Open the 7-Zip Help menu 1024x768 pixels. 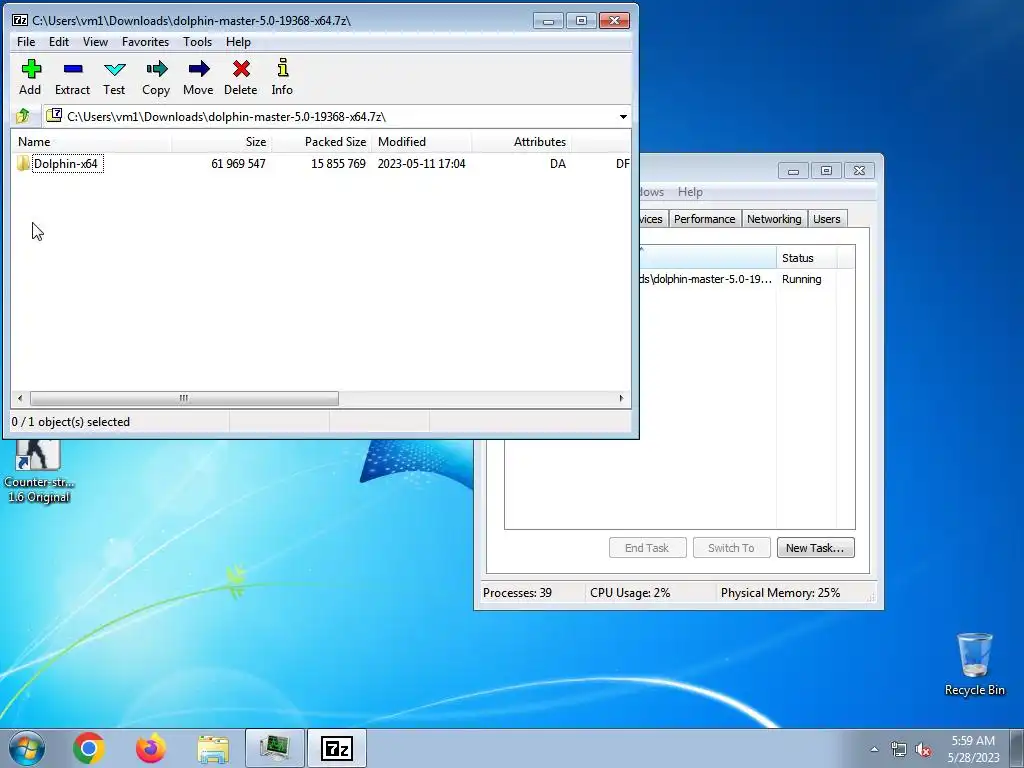pos(238,42)
